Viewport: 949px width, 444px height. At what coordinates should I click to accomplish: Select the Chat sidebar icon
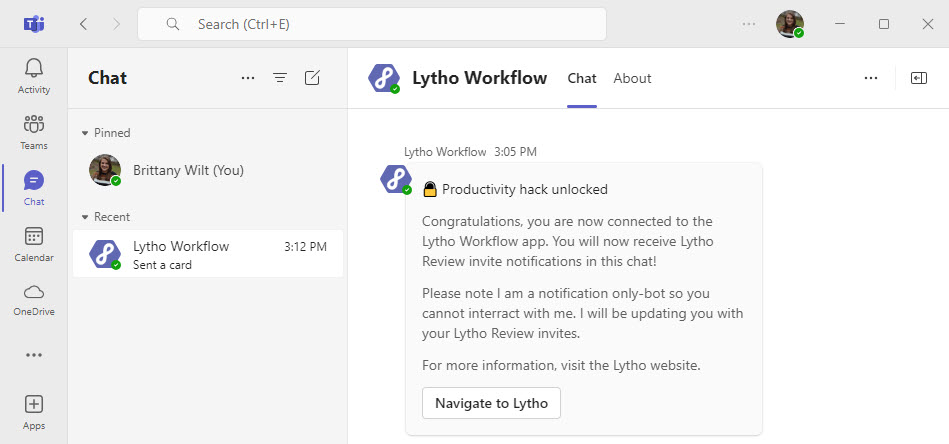click(34, 188)
